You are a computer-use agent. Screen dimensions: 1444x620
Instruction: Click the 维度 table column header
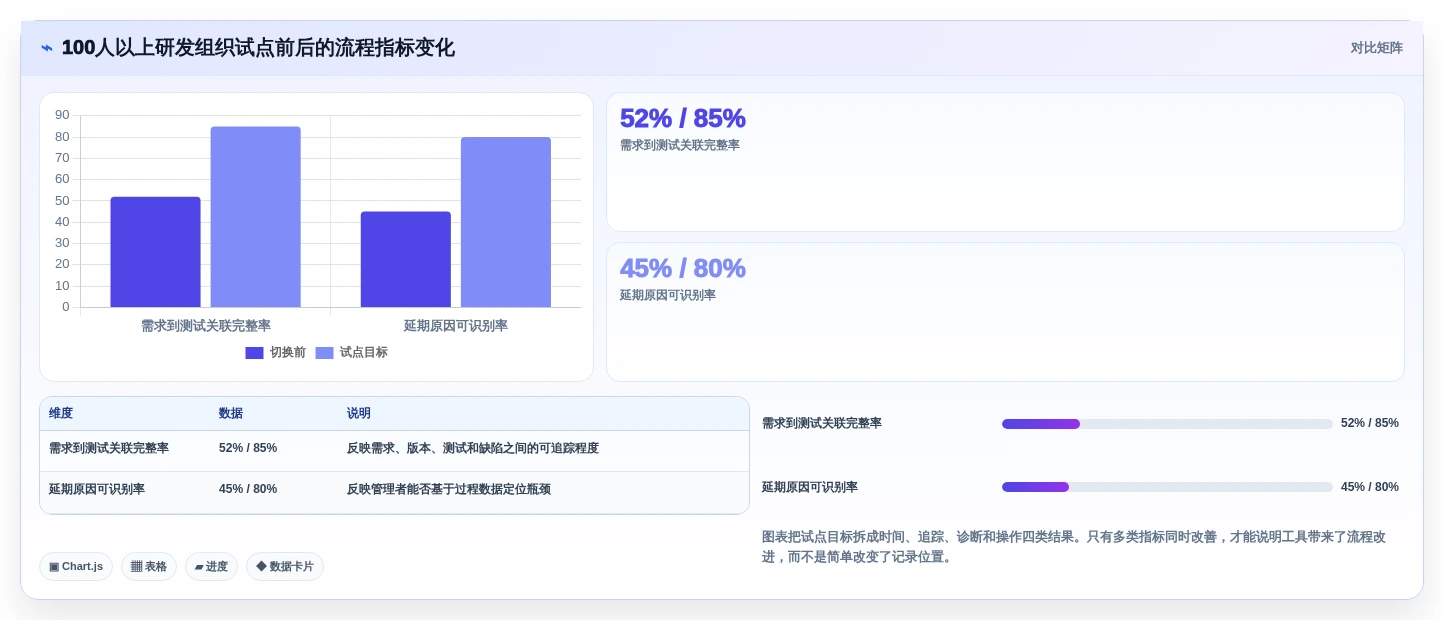point(61,413)
